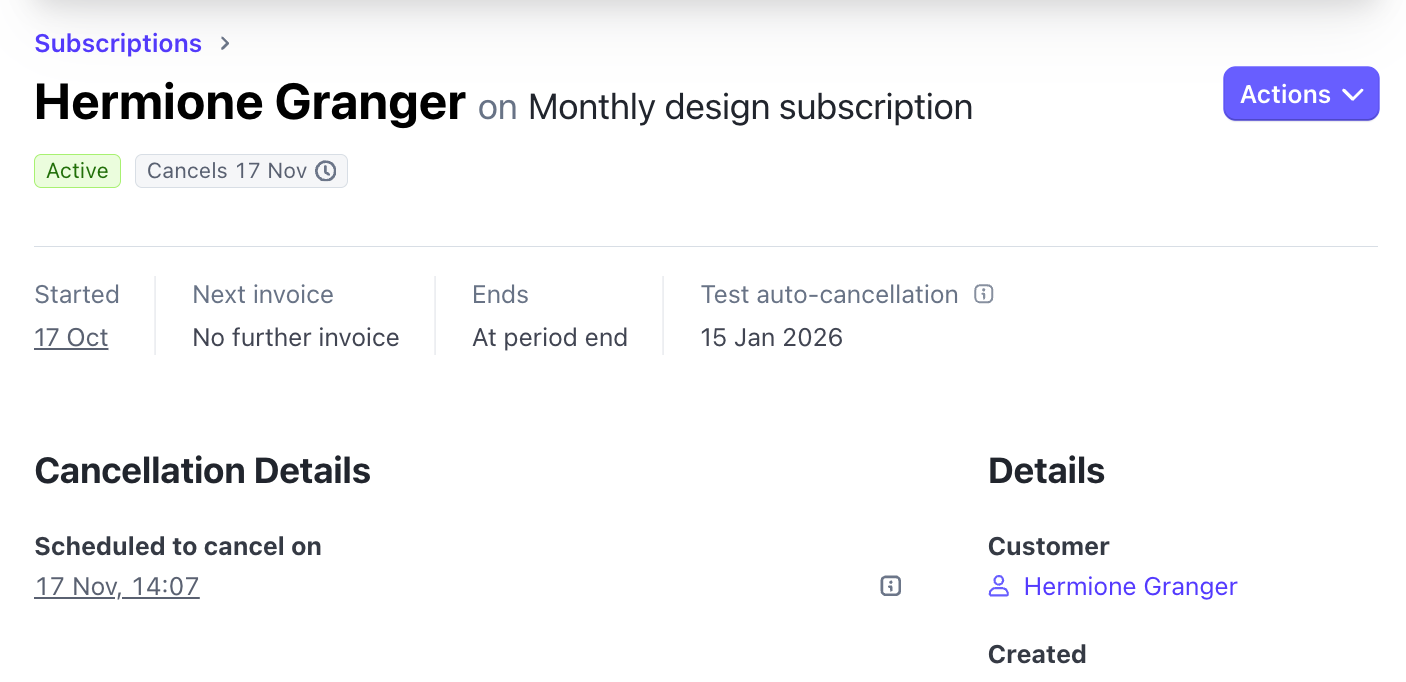Viewport: 1406px width, 682px height.
Task: Click the clock icon in Cancels badge
Action: [326, 171]
